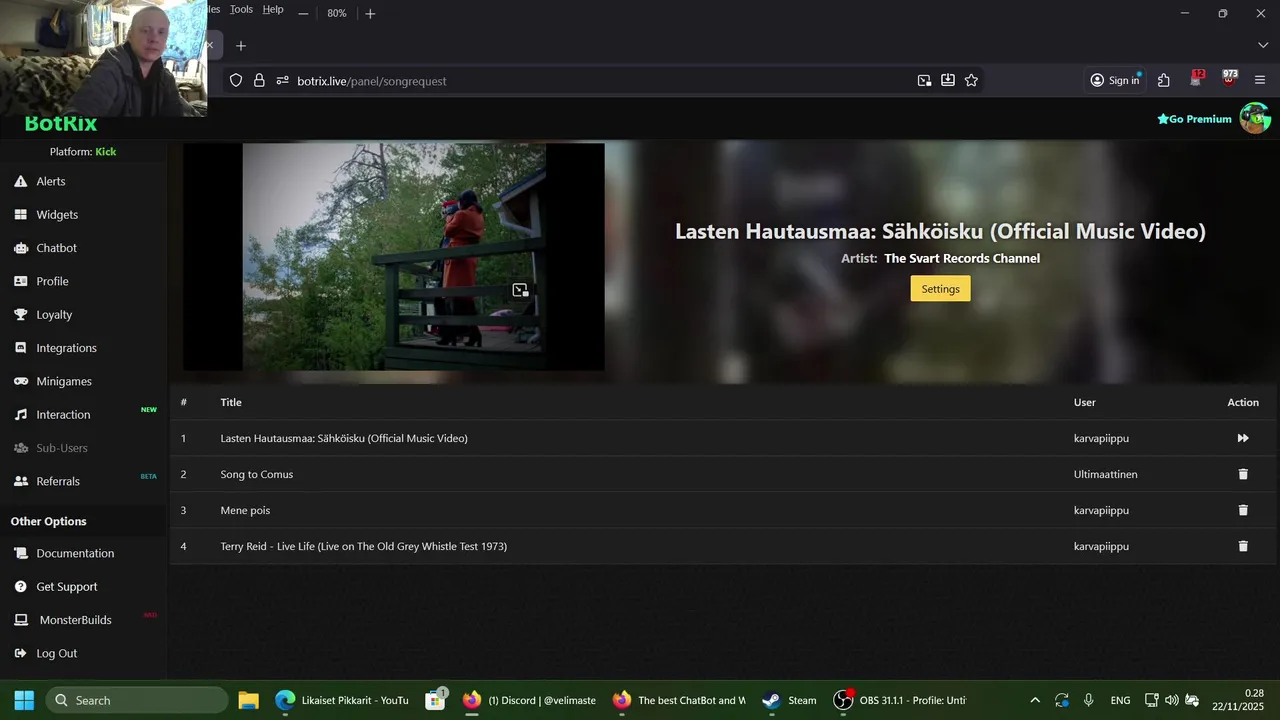Image resolution: width=1280 pixels, height=720 pixels.
Task: Switch to the Steam taskbar item
Action: tap(790, 700)
